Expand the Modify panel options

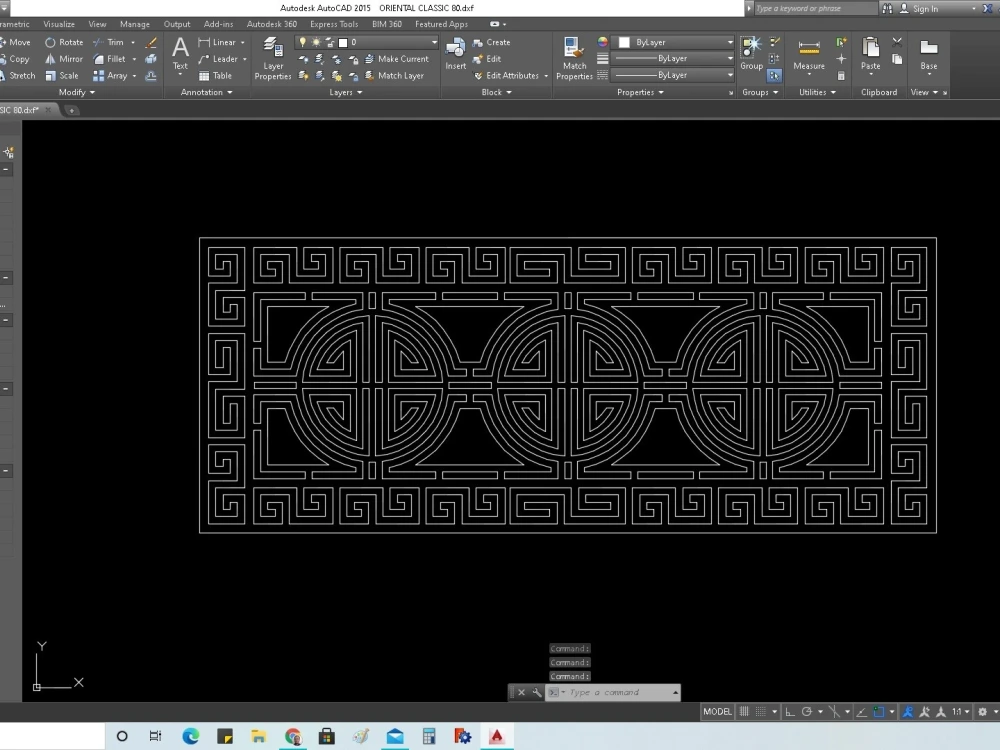pyautogui.click(x=90, y=91)
